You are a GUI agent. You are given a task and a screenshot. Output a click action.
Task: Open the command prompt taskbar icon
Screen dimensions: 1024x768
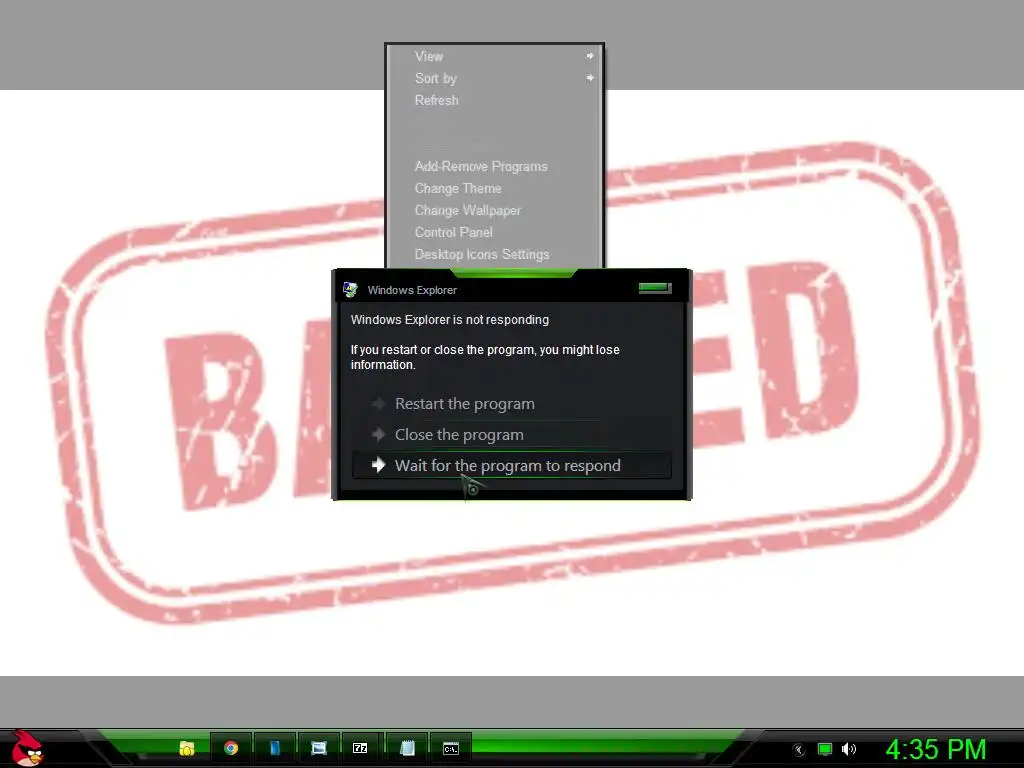[x=451, y=748]
